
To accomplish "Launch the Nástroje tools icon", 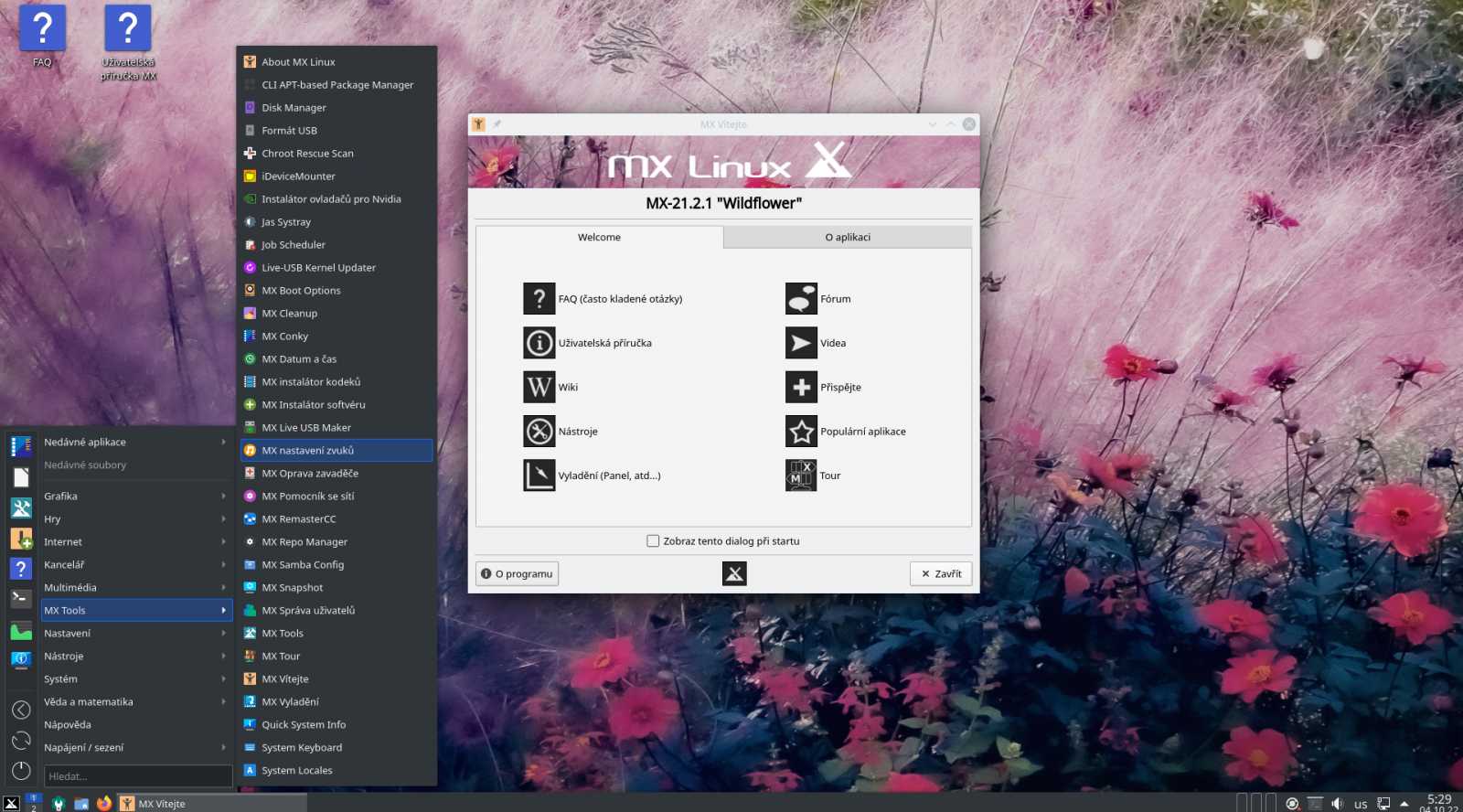I will tap(539, 432).
